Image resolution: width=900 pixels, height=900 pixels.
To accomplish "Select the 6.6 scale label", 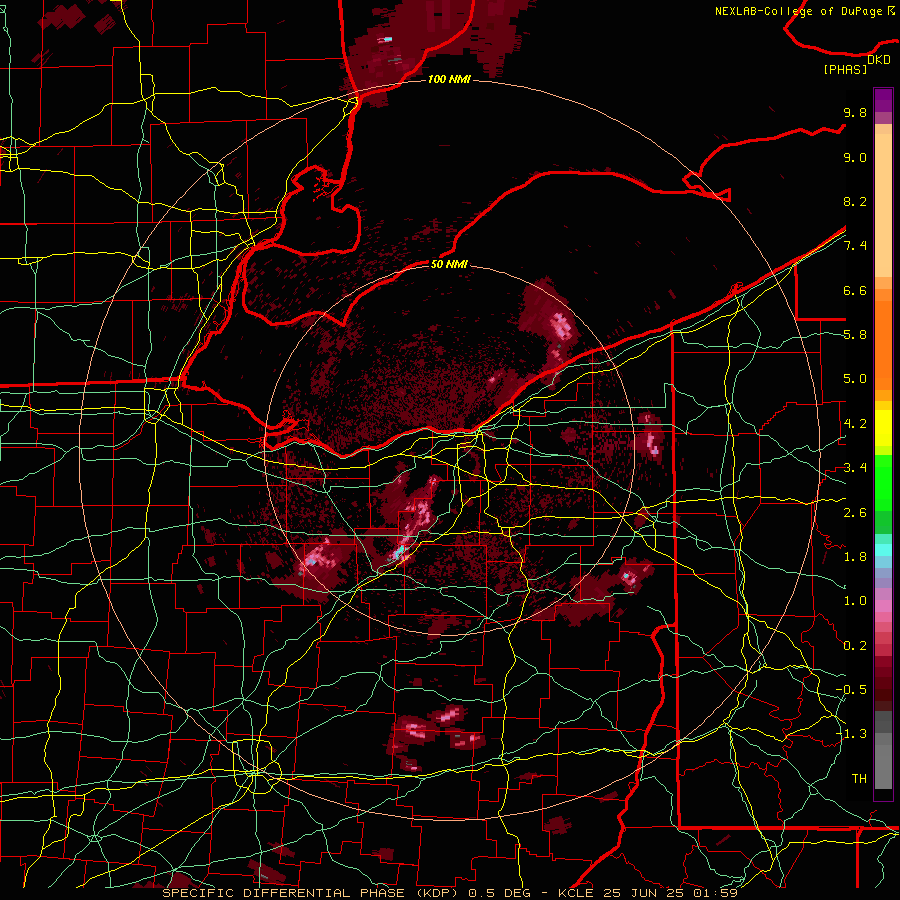I will [855, 290].
